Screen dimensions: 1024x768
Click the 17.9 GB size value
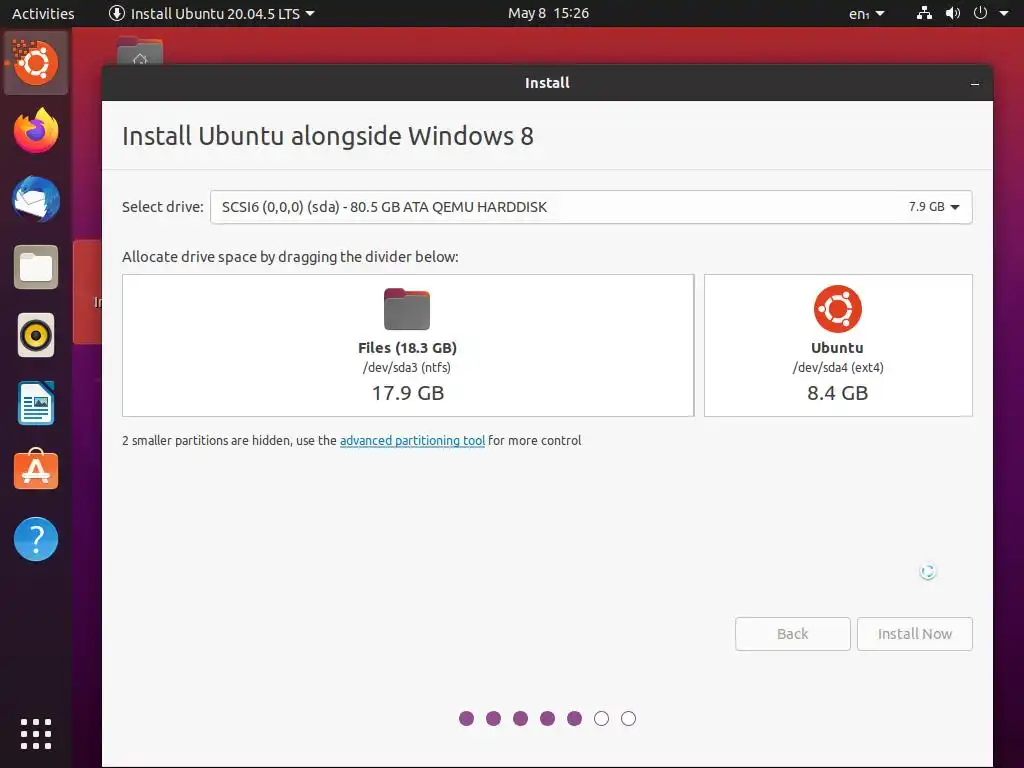(408, 393)
